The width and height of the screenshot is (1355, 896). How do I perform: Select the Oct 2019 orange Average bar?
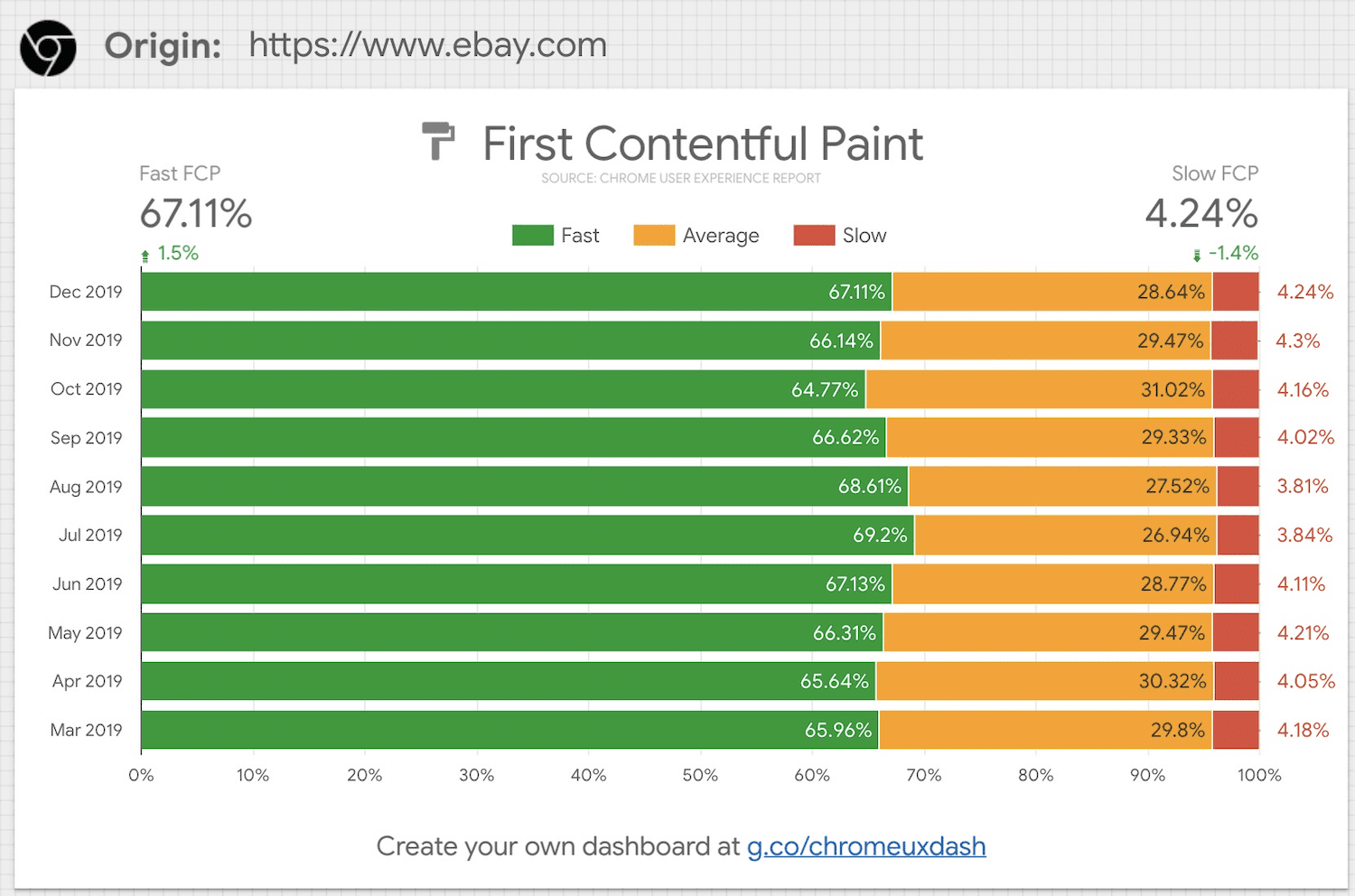1039,389
